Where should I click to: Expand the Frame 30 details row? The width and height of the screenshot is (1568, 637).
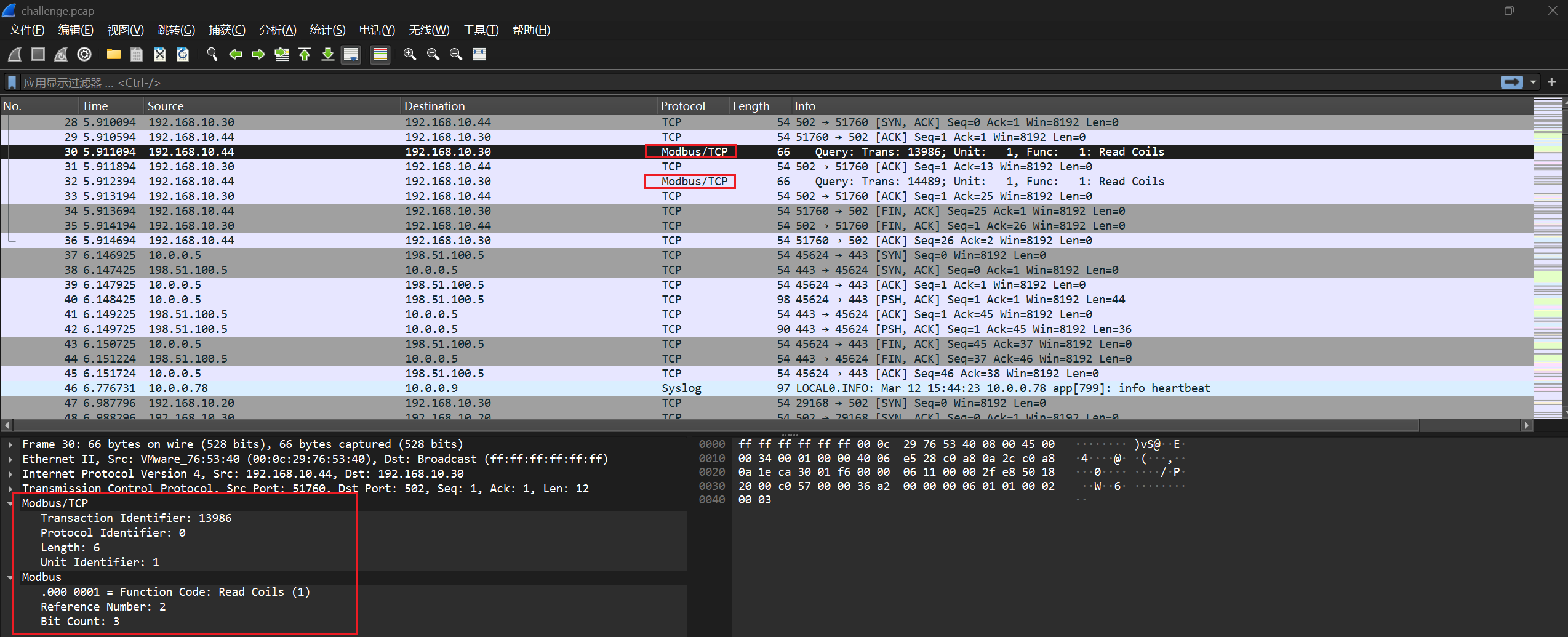coord(10,444)
